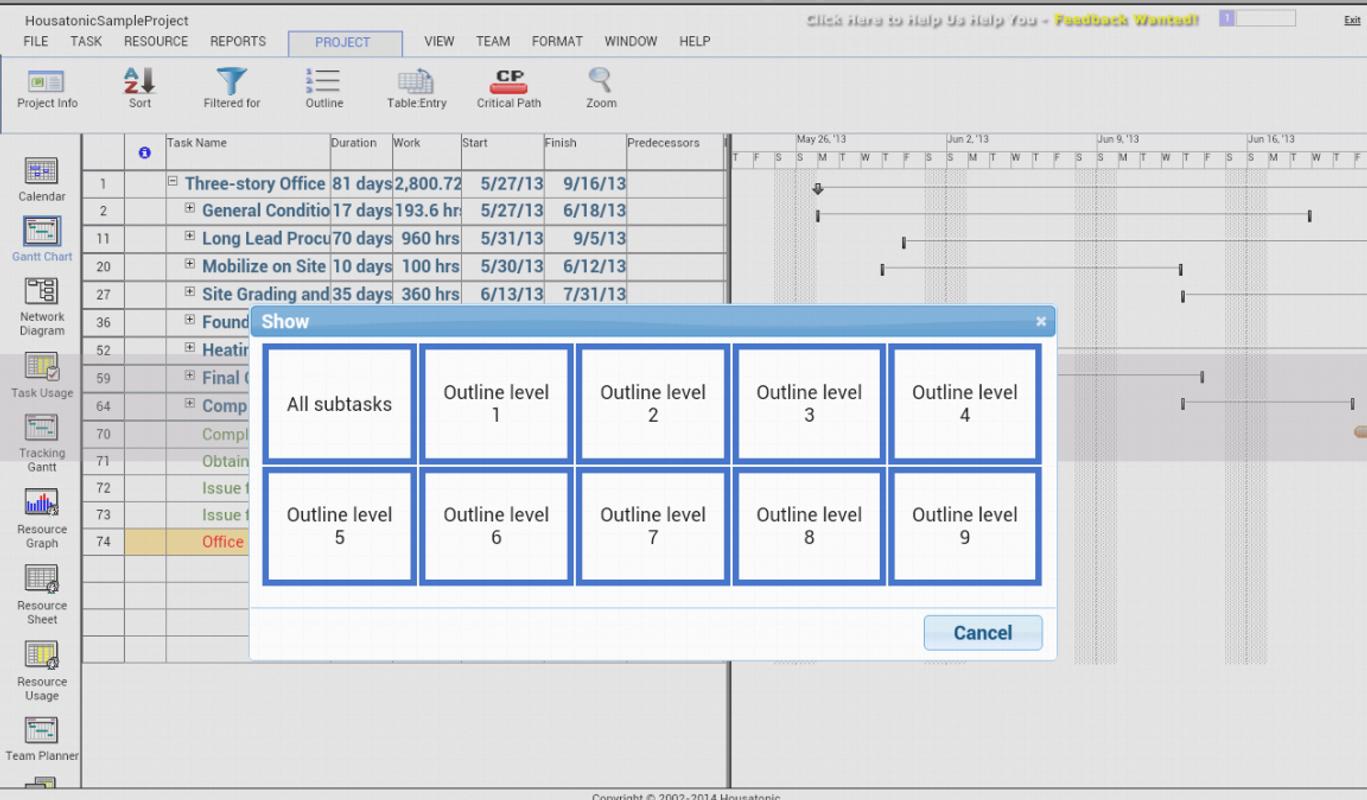This screenshot has width=1367, height=800.
Task: Select Outline level 6
Action: click(x=496, y=526)
